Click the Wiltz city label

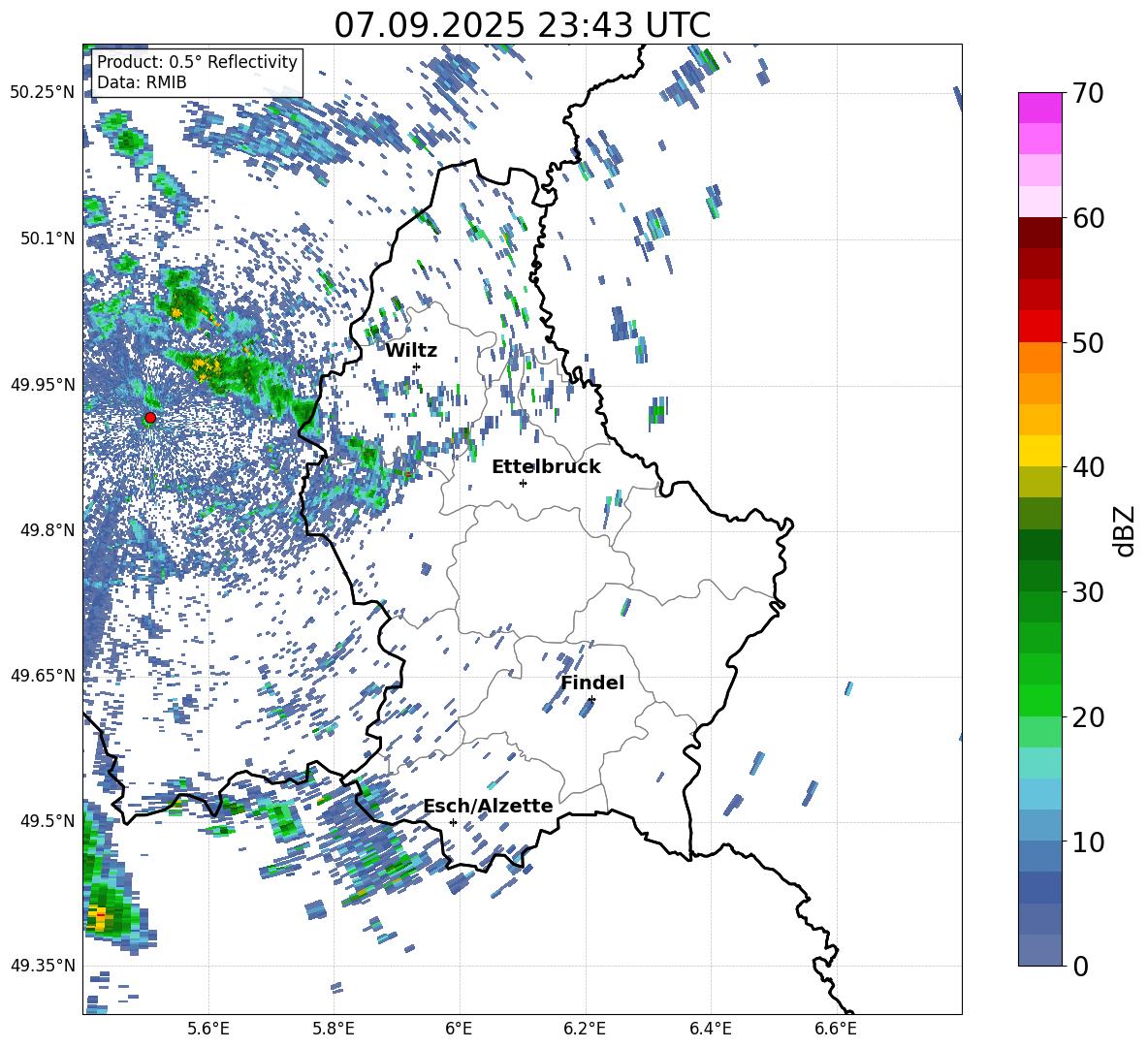coord(411,351)
